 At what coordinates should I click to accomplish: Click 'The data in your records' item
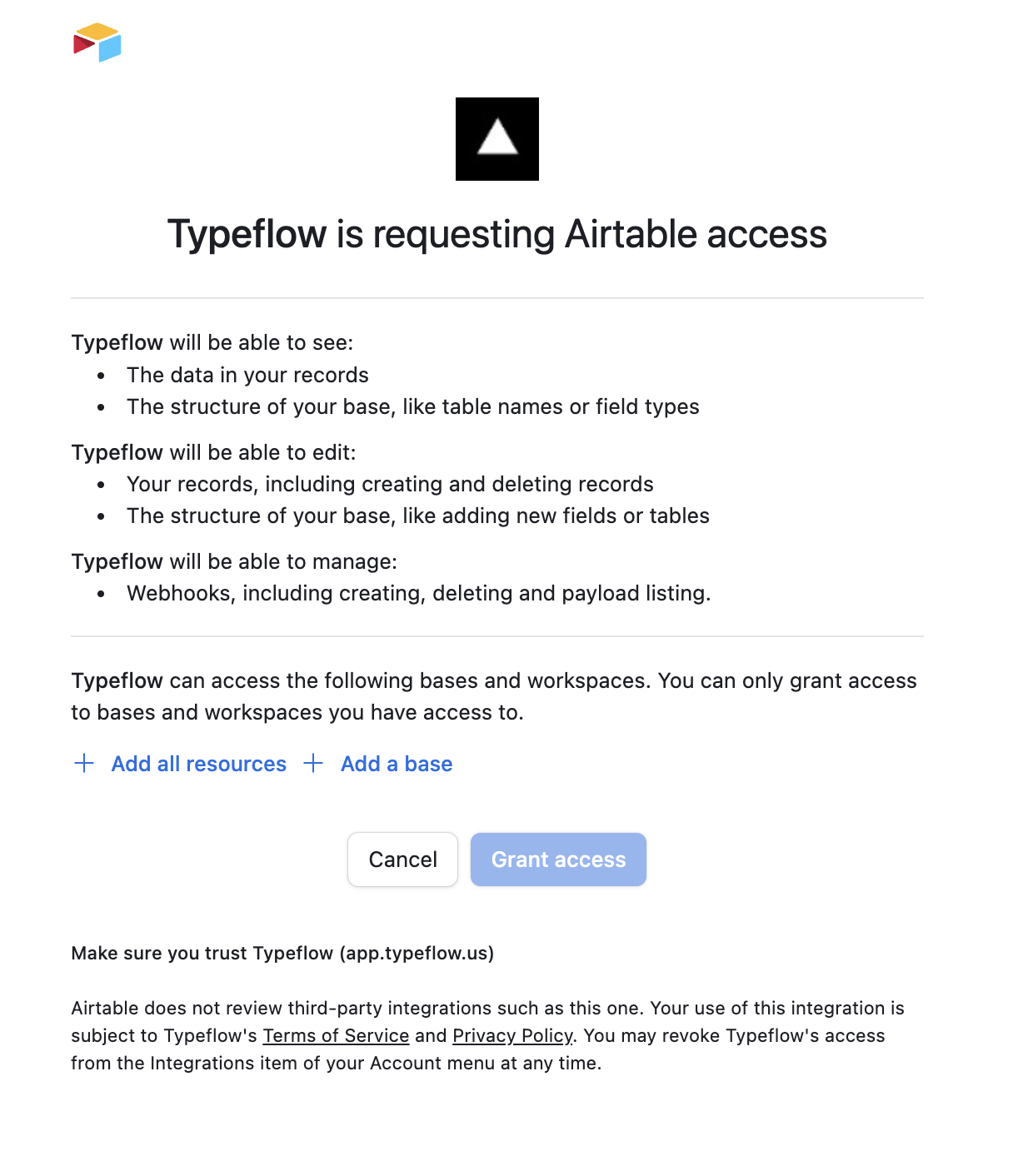click(247, 375)
